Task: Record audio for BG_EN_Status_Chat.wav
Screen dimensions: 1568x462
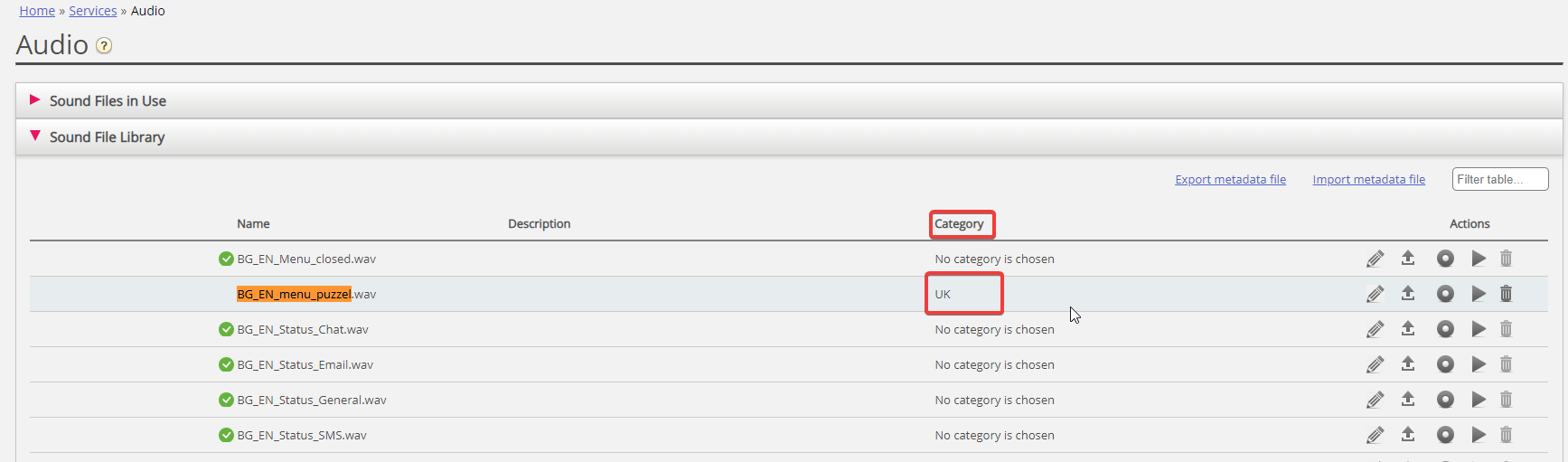Action: 1445,329
